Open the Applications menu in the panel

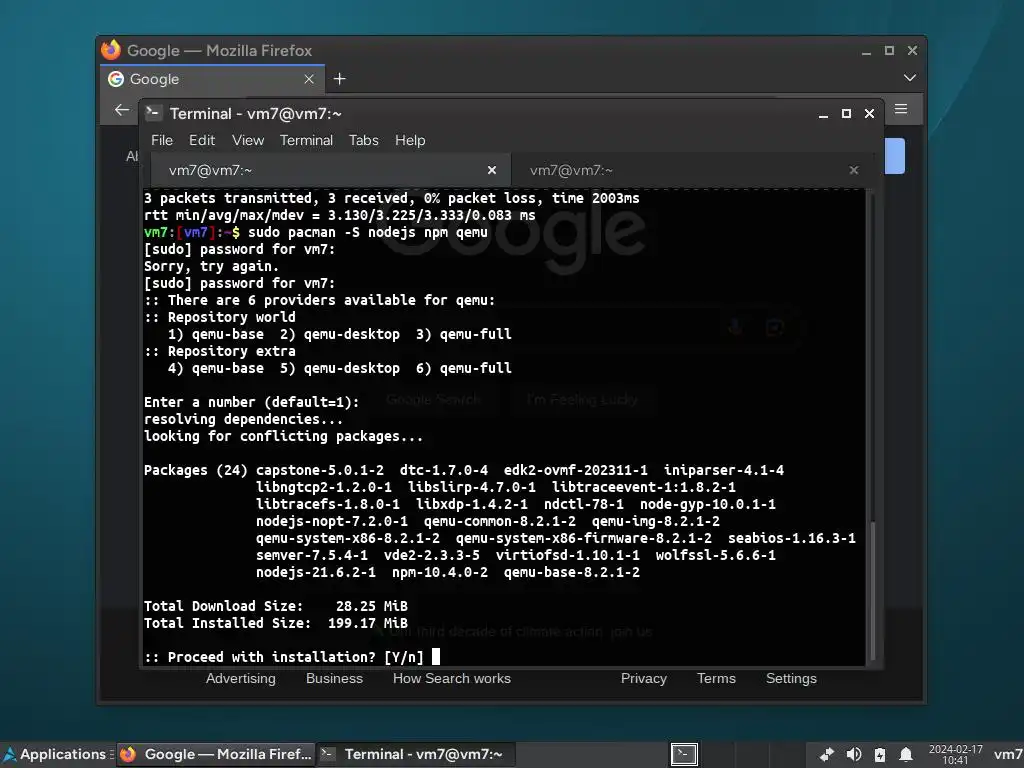point(55,754)
